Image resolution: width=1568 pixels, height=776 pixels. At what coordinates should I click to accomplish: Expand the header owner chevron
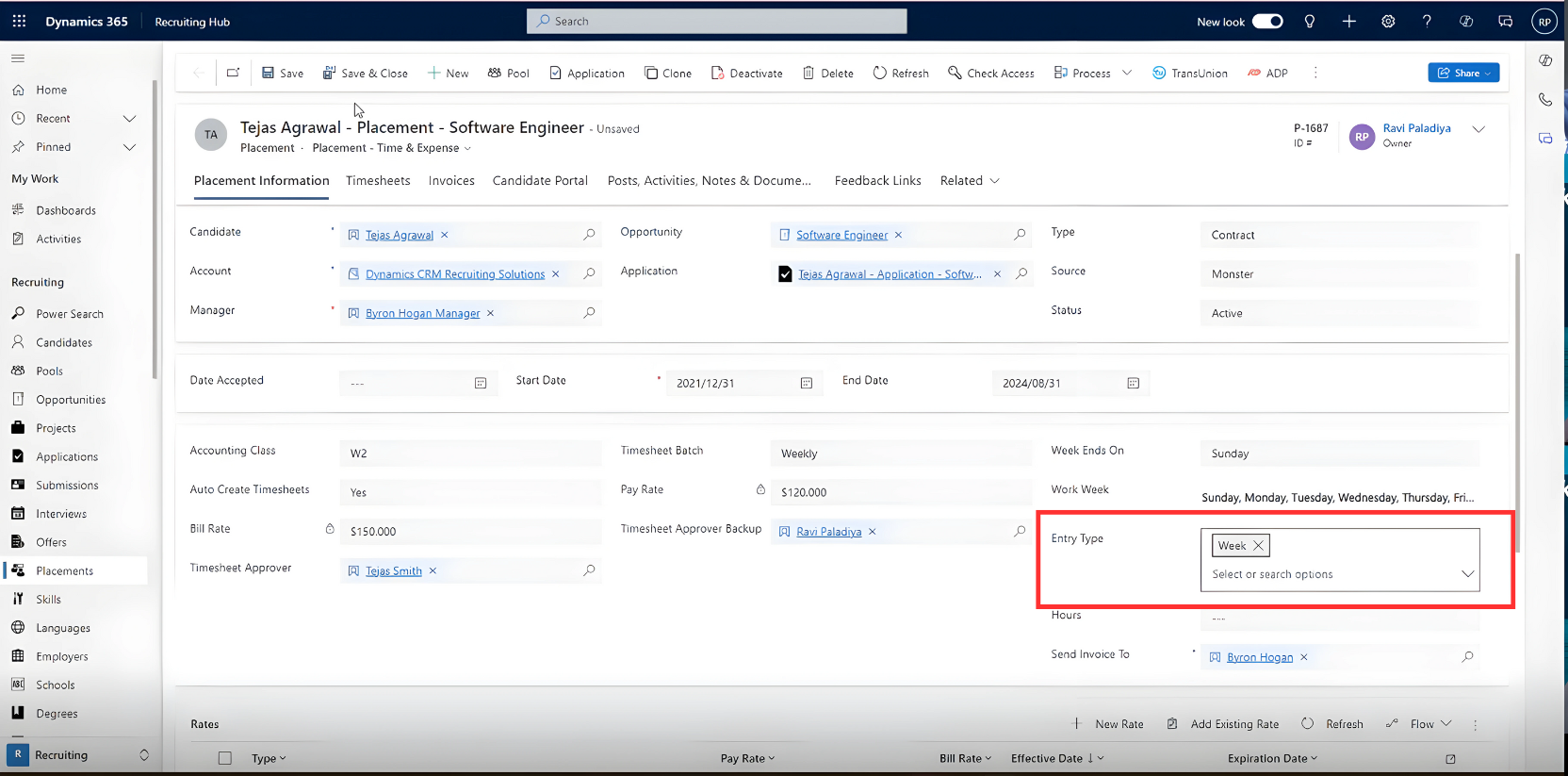1478,129
